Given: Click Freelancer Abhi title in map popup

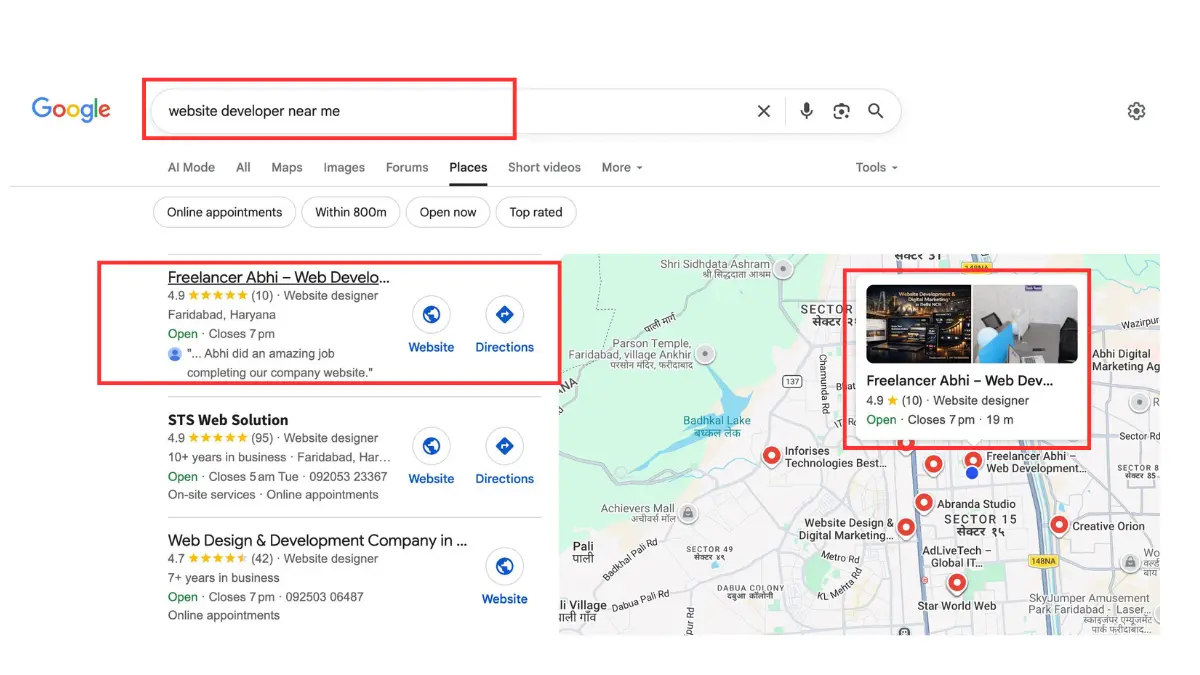Looking at the screenshot, I should click(x=960, y=380).
